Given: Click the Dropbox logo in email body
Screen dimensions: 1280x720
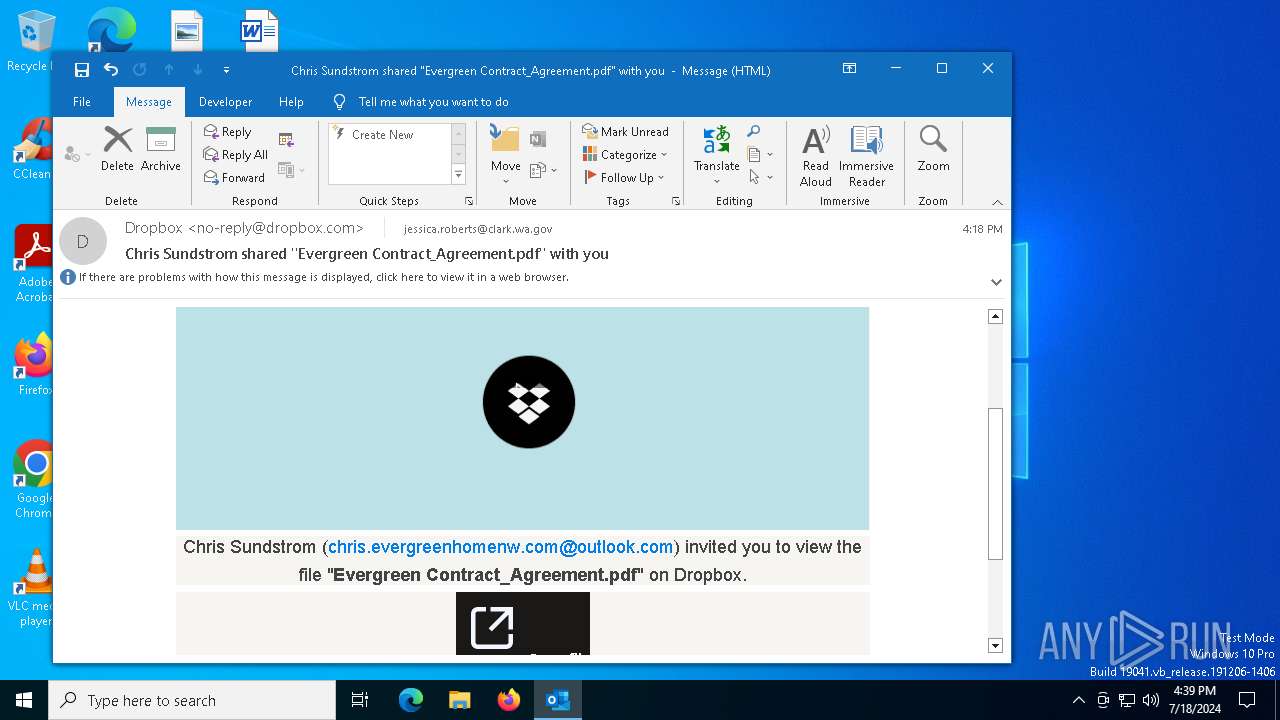Looking at the screenshot, I should tap(528, 402).
